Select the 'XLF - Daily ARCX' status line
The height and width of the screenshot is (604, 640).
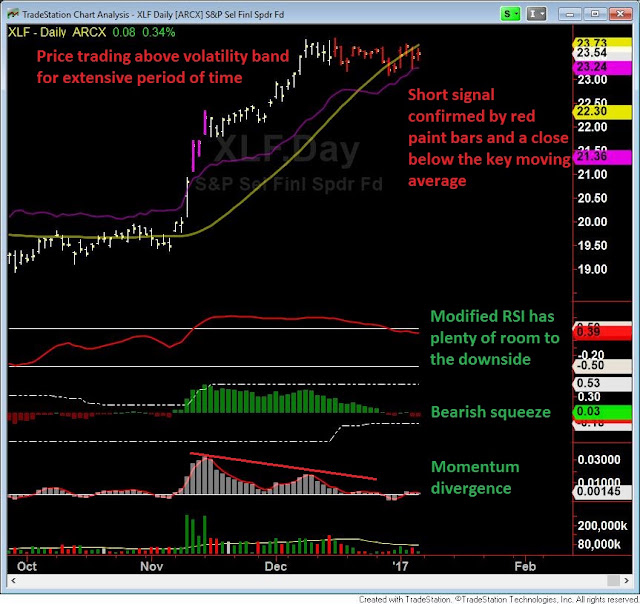(x=57, y=32)
